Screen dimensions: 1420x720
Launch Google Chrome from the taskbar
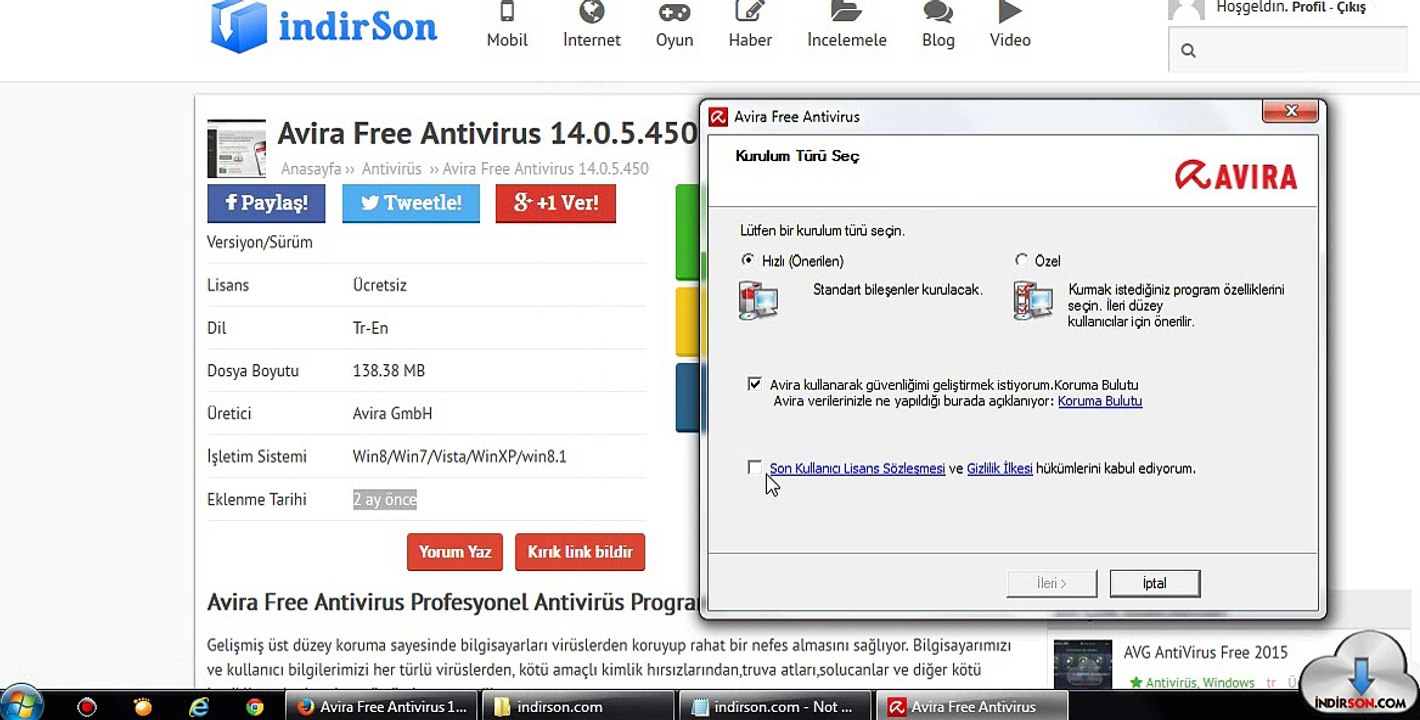(255, 707)
